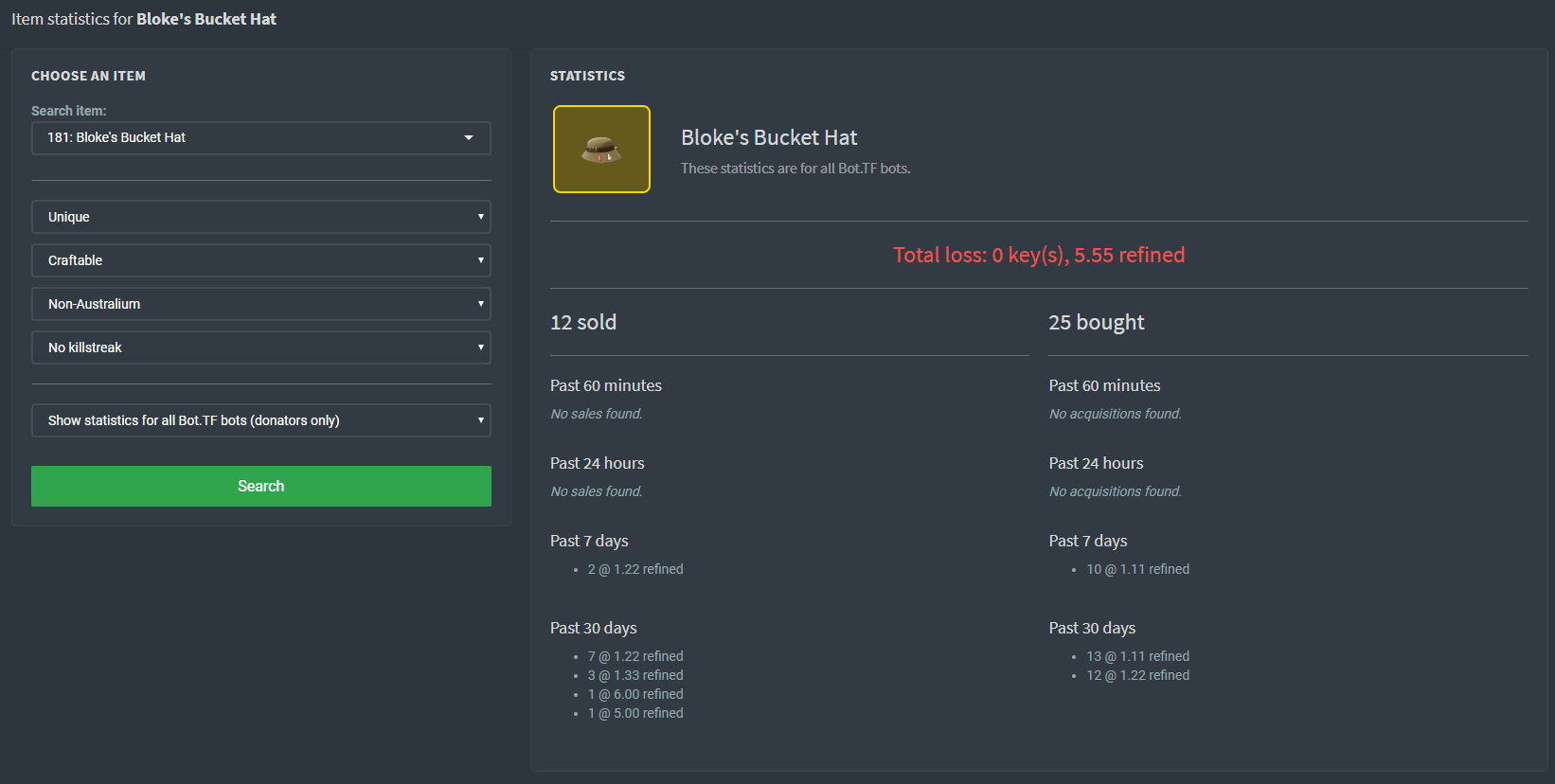1555x784 pixels.
Task: Click the Bloke's Bucket Hat item image
Action: pyautogui.click(x=601, y=149)
